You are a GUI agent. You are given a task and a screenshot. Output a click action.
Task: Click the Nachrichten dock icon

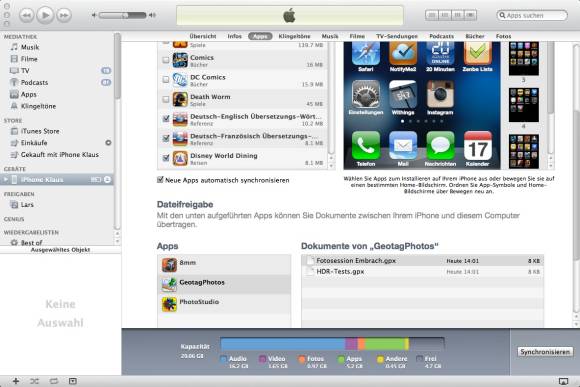tap(440, 145)
